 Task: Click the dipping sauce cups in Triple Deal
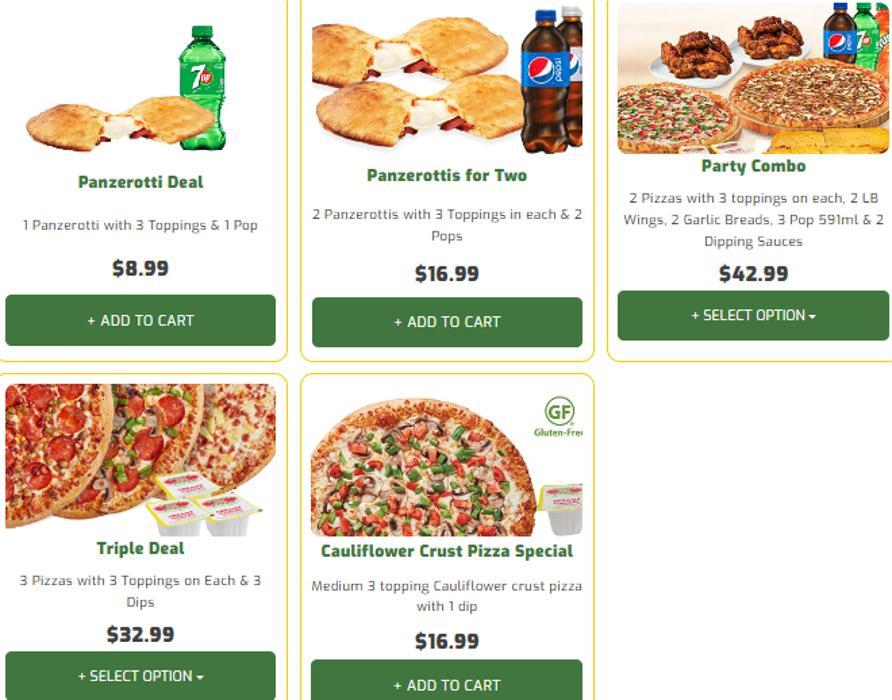[203, 504]
